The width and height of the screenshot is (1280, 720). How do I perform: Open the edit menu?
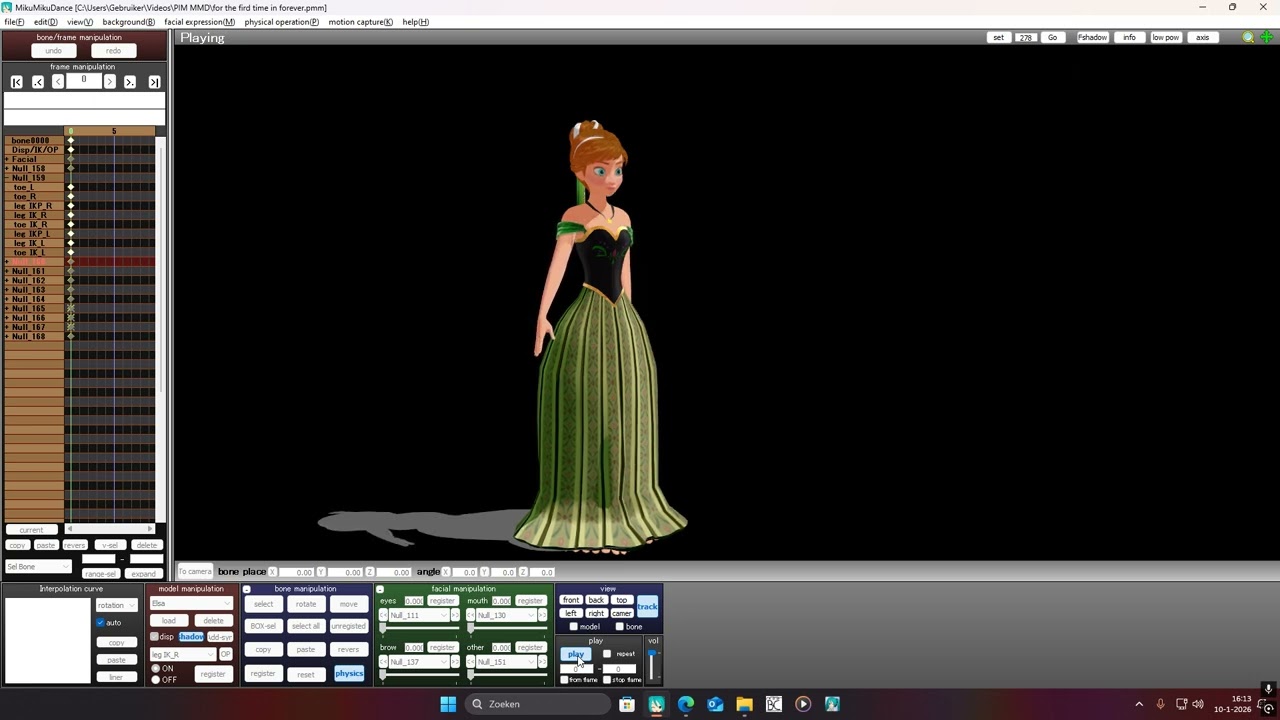point(45,22)
